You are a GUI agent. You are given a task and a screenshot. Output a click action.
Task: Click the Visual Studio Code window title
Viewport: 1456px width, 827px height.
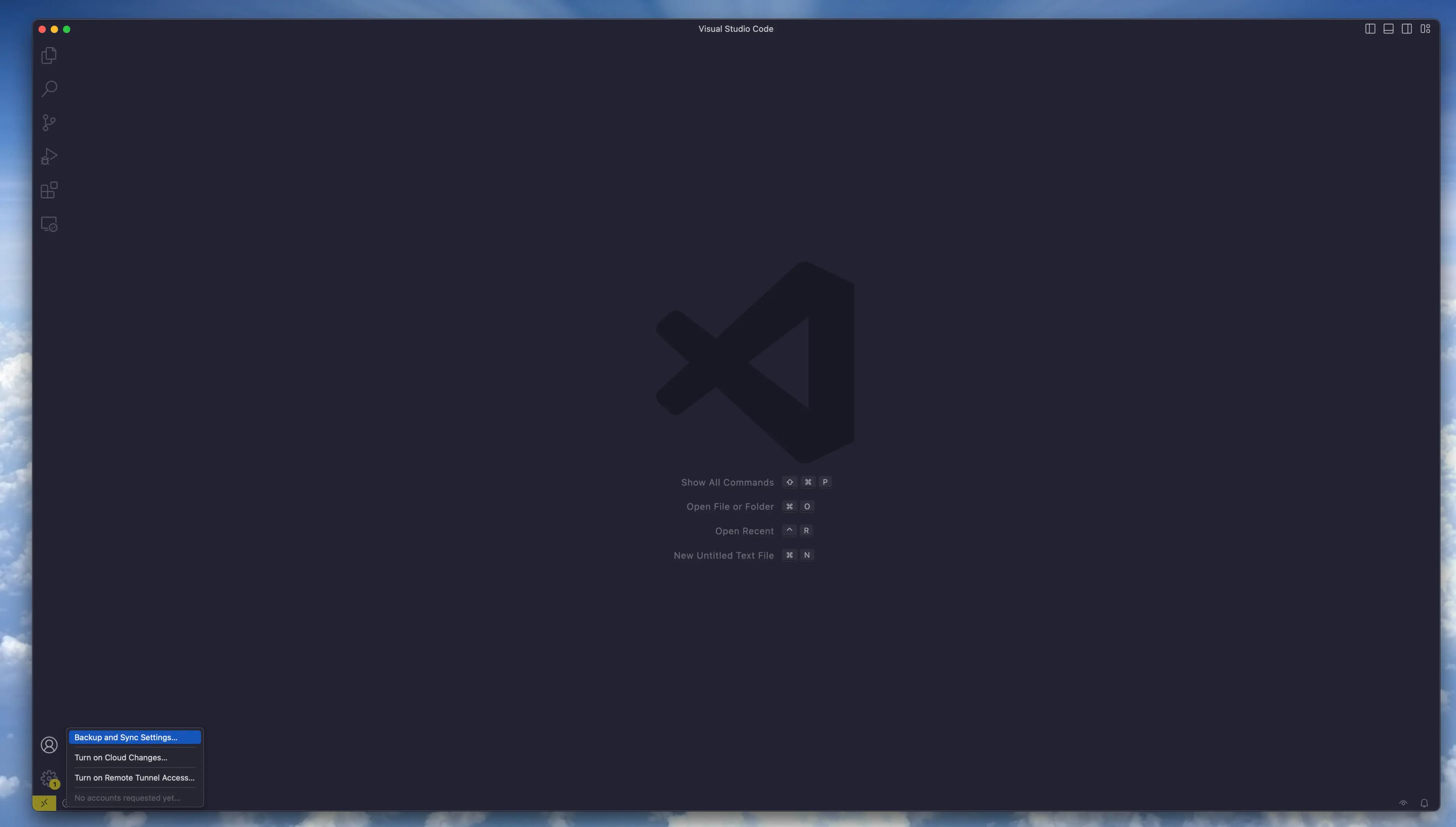736,29
